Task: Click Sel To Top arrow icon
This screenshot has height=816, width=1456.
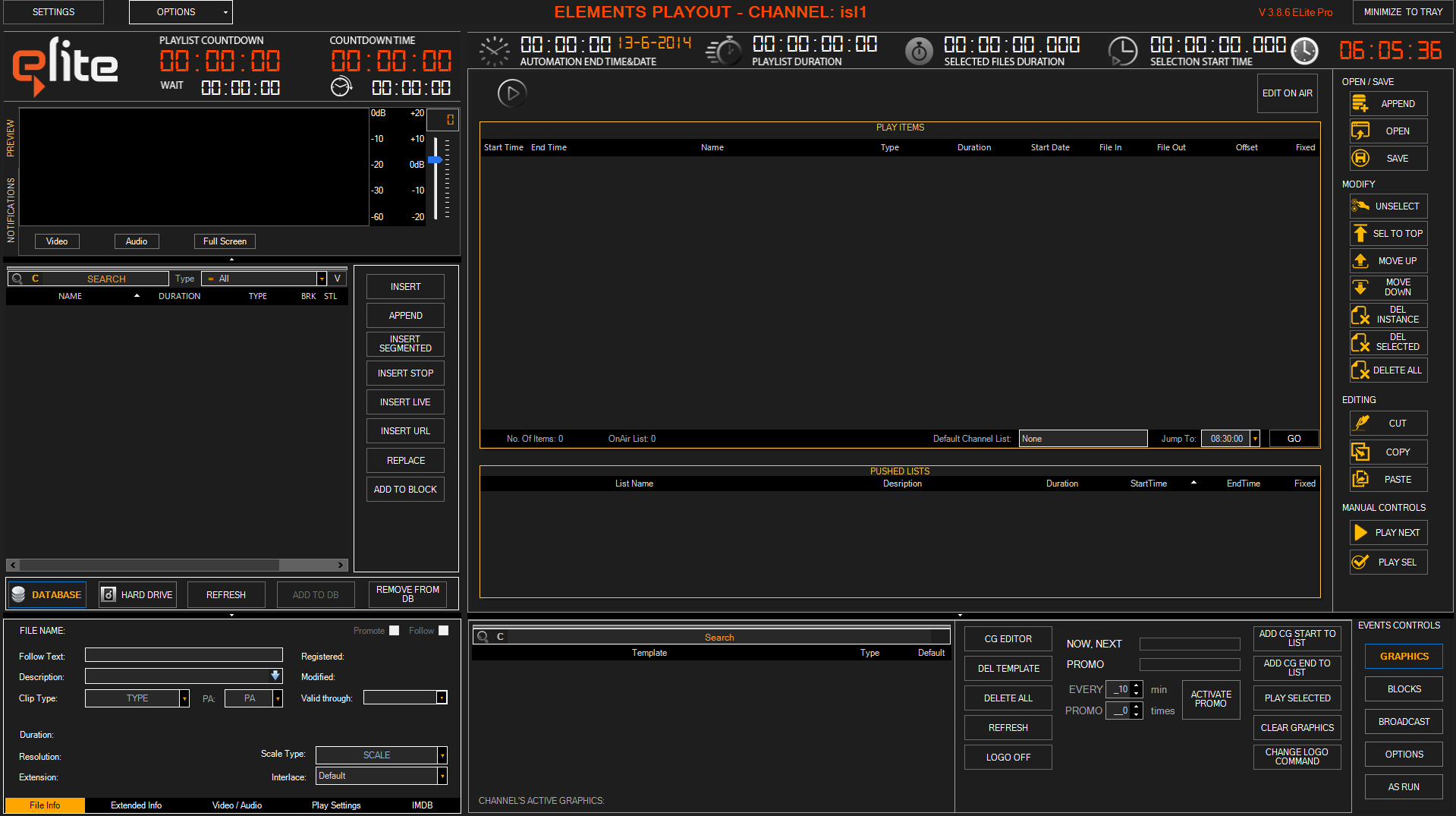Action: [x=1360, y=234]
